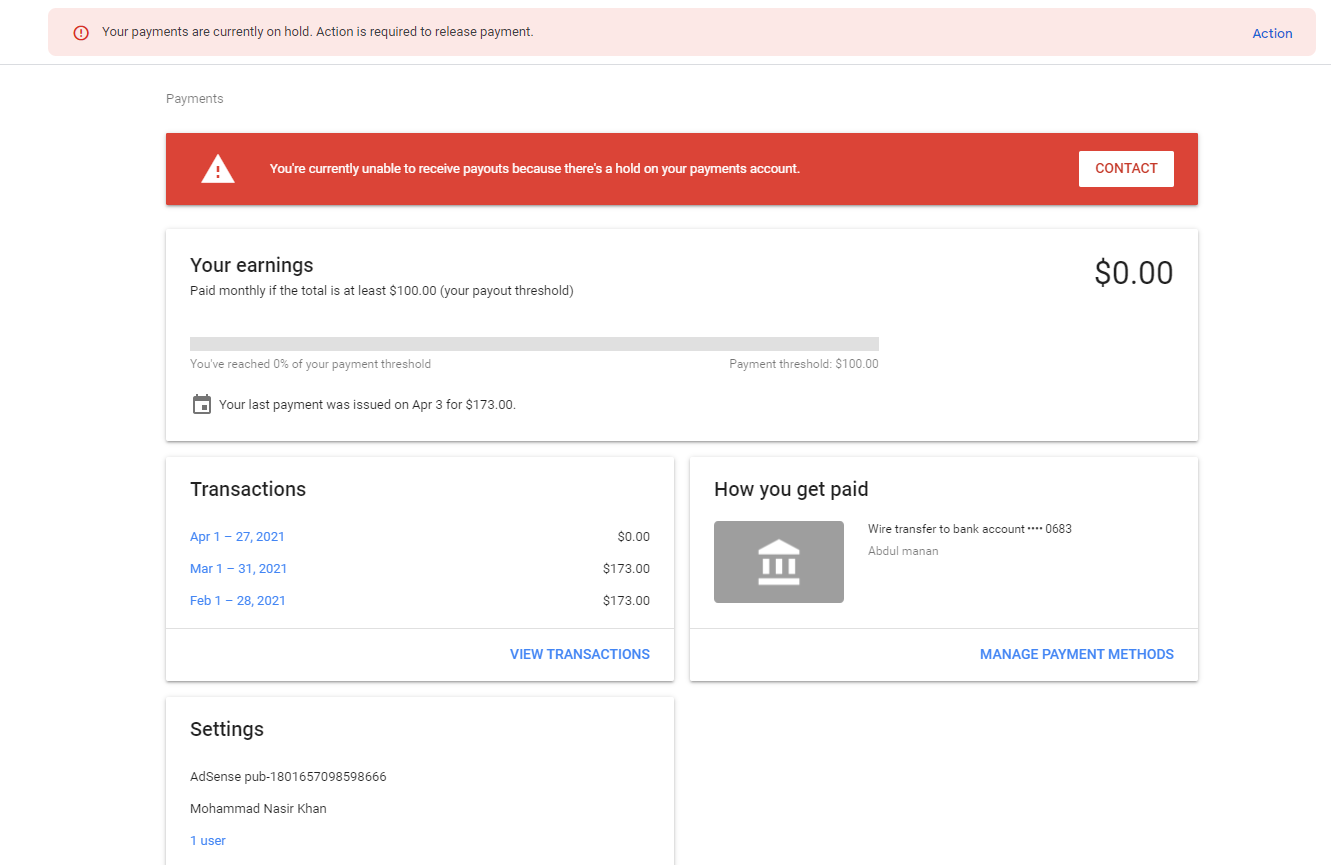Image resolution: width=1331 pixels, height=865 pixels.
Task: Open Feb 1 – 28, 2021 transactions
Action: (238, 601)
